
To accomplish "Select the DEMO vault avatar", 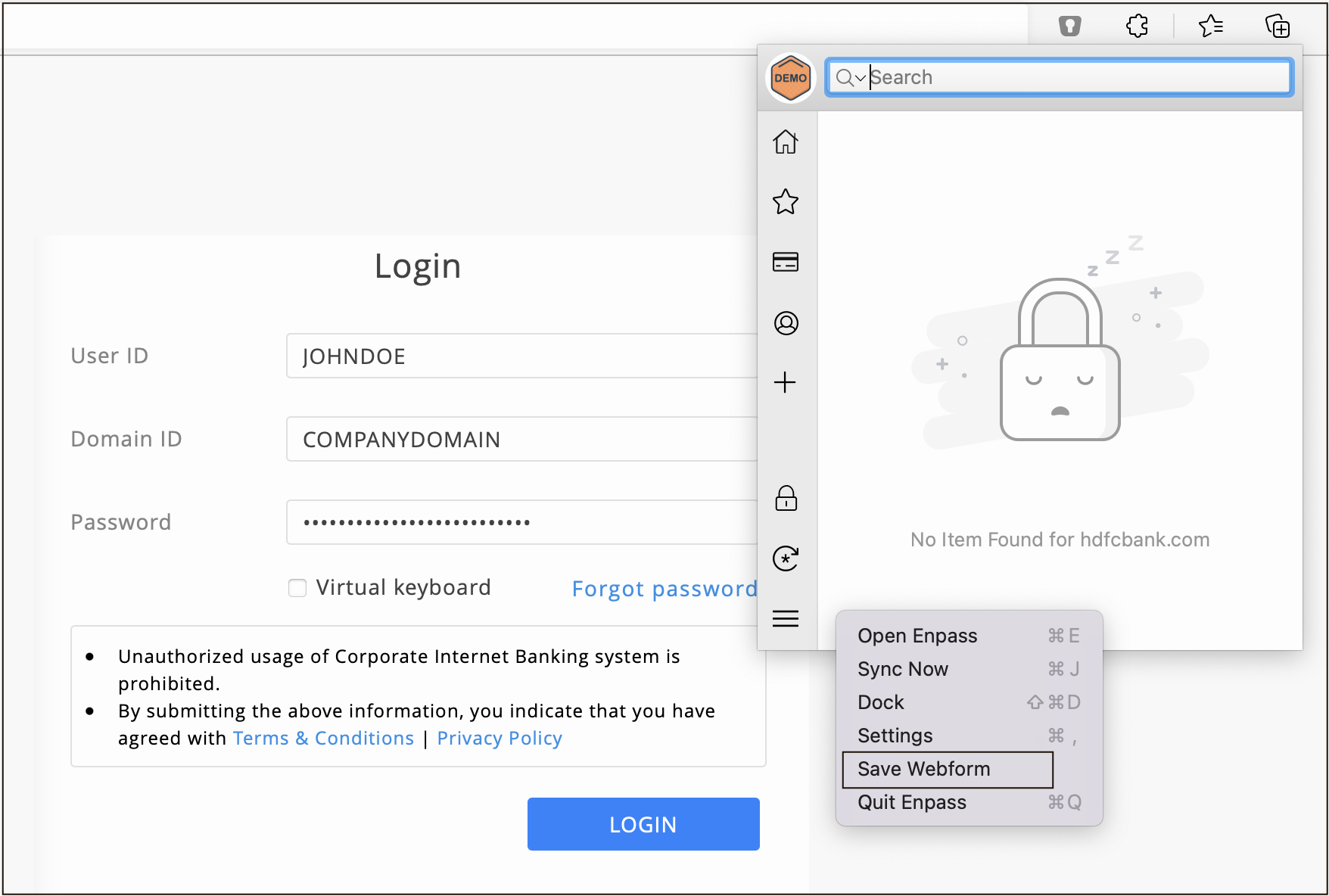I will [790, 78].
